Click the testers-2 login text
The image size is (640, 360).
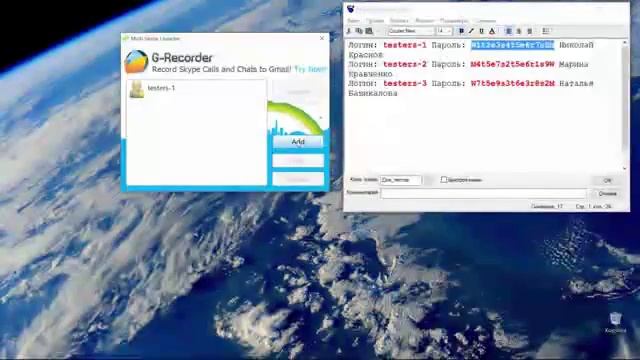coord(404,64)
